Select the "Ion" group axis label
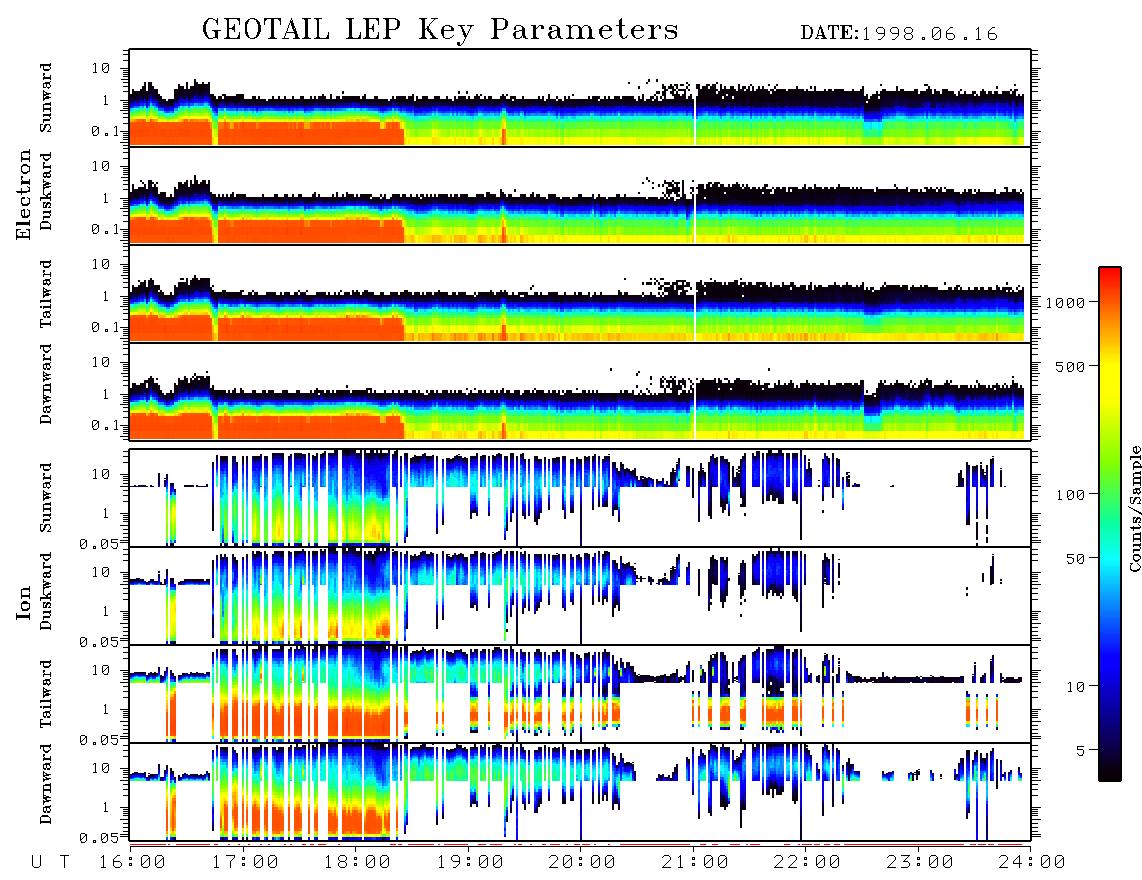 click(24, 602)
